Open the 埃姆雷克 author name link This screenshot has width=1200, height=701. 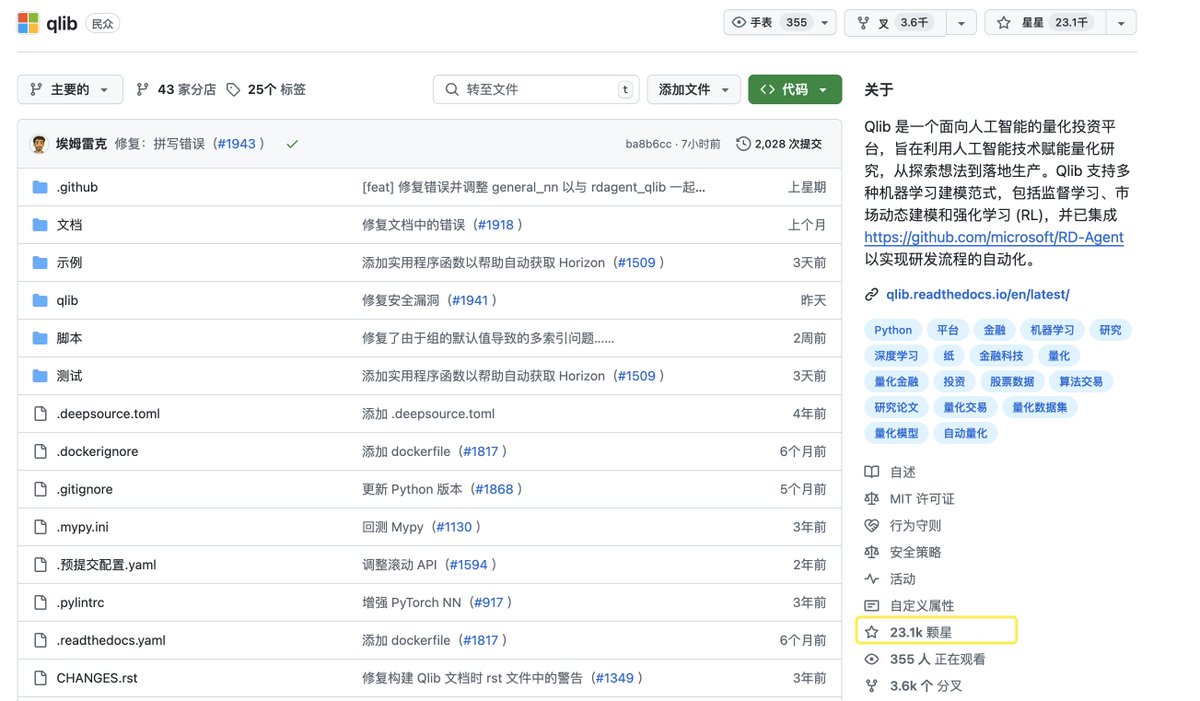pyautogui.click(x=81, y=144)
